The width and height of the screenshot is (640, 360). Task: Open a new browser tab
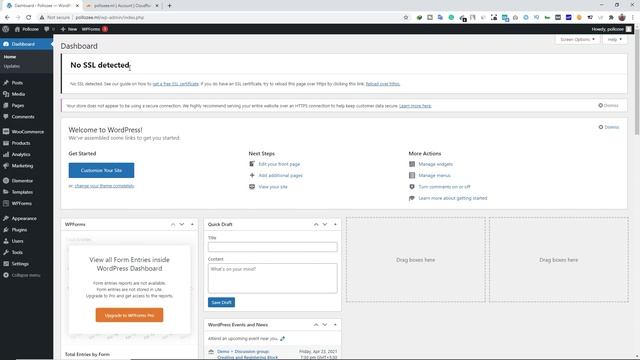[x=169, y=6]
